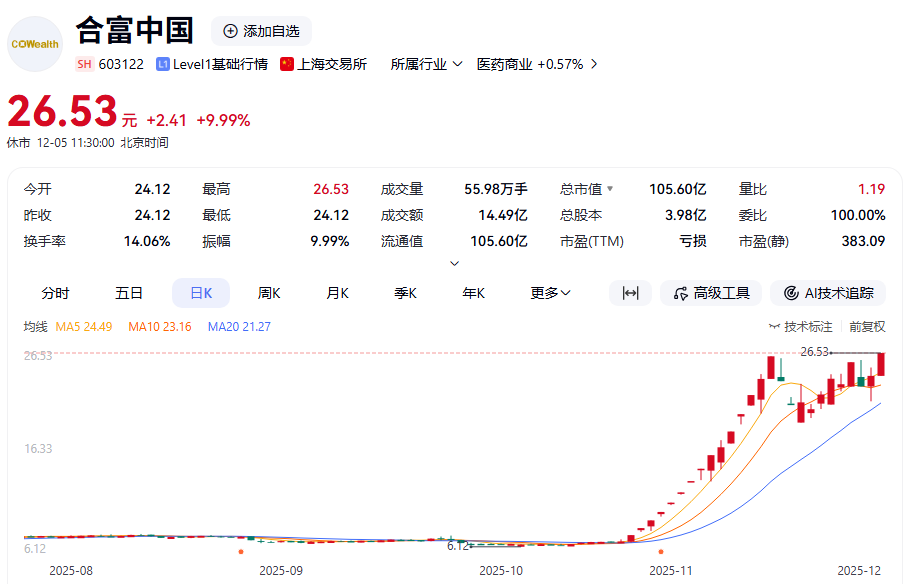Click the COWealth company logo

click(x=35, y=44)
